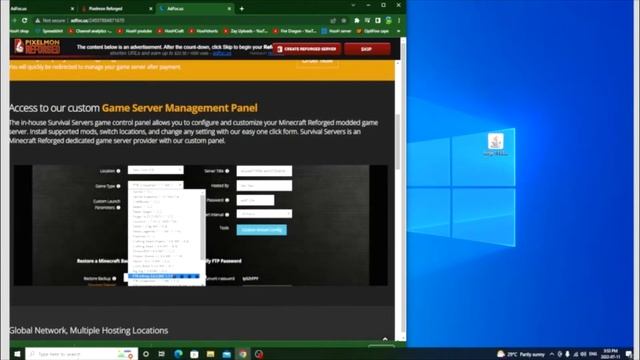640x360 pixels.
Task: Expand the hidden system tray icons chevron
Action: (552, 354)
